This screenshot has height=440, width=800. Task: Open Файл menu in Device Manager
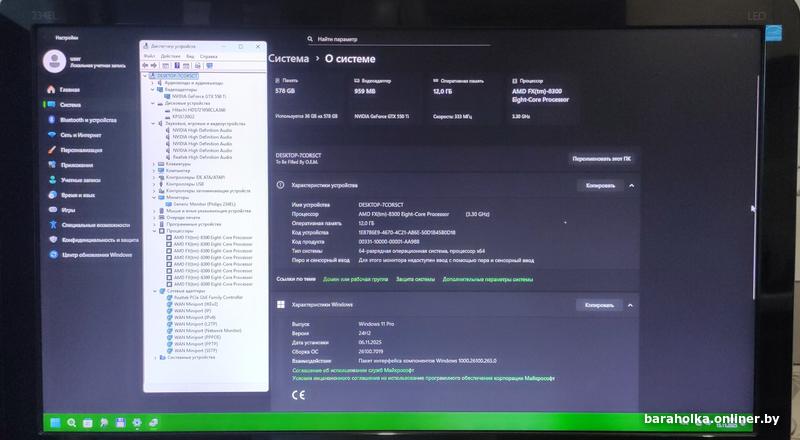tap(149, 56)
